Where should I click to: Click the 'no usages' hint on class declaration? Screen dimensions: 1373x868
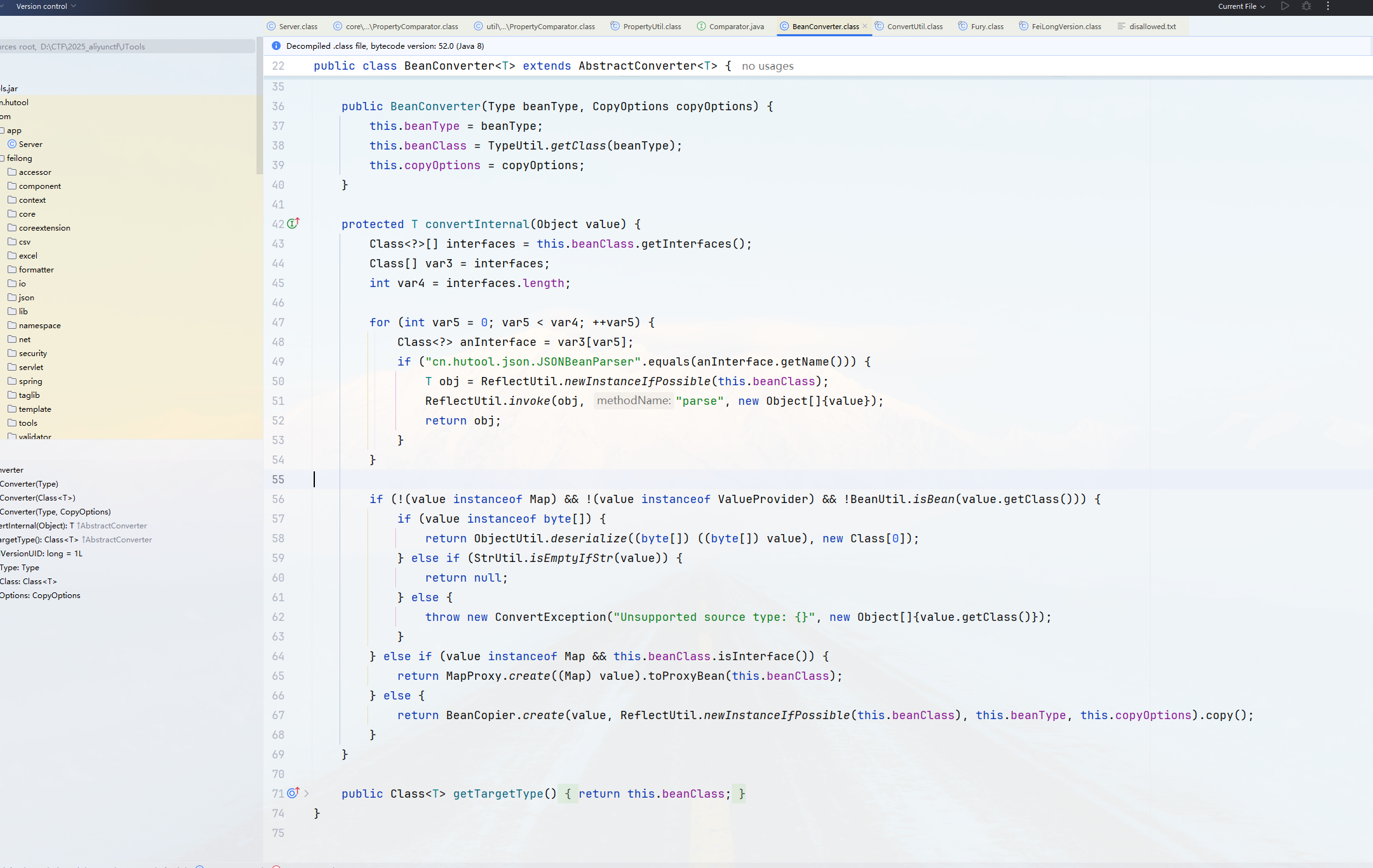767,66
